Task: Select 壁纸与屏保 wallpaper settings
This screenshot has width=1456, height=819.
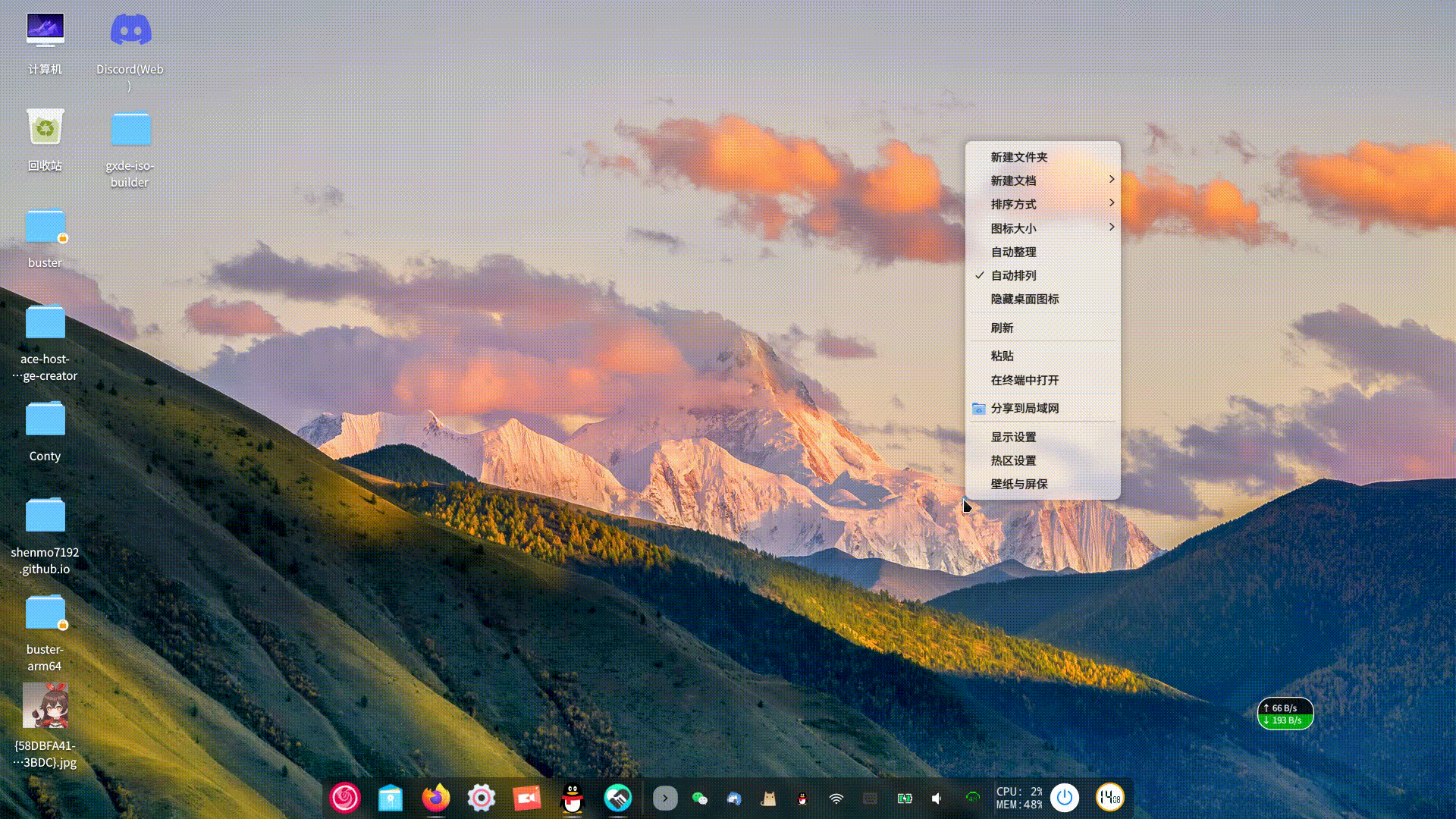Action: tap(1018, 484)
